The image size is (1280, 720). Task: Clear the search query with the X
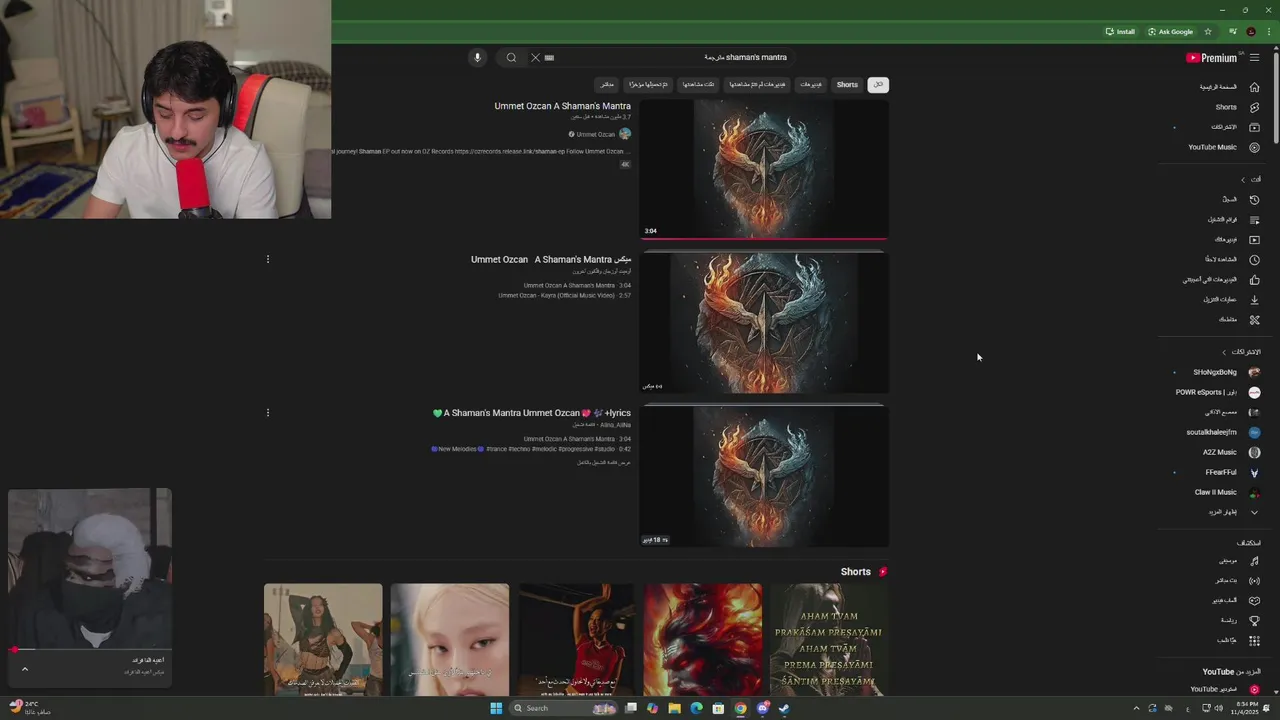click(x=535, y=57)
